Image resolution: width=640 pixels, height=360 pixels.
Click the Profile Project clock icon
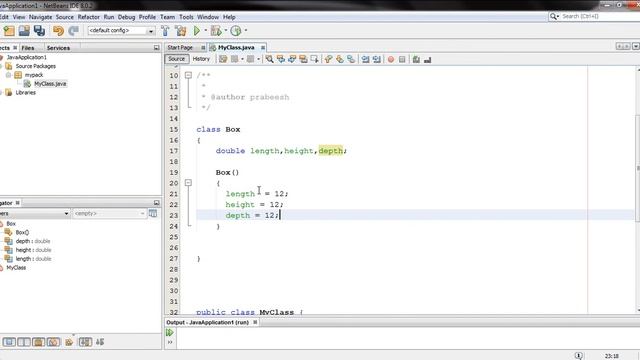tap(236, 31)
